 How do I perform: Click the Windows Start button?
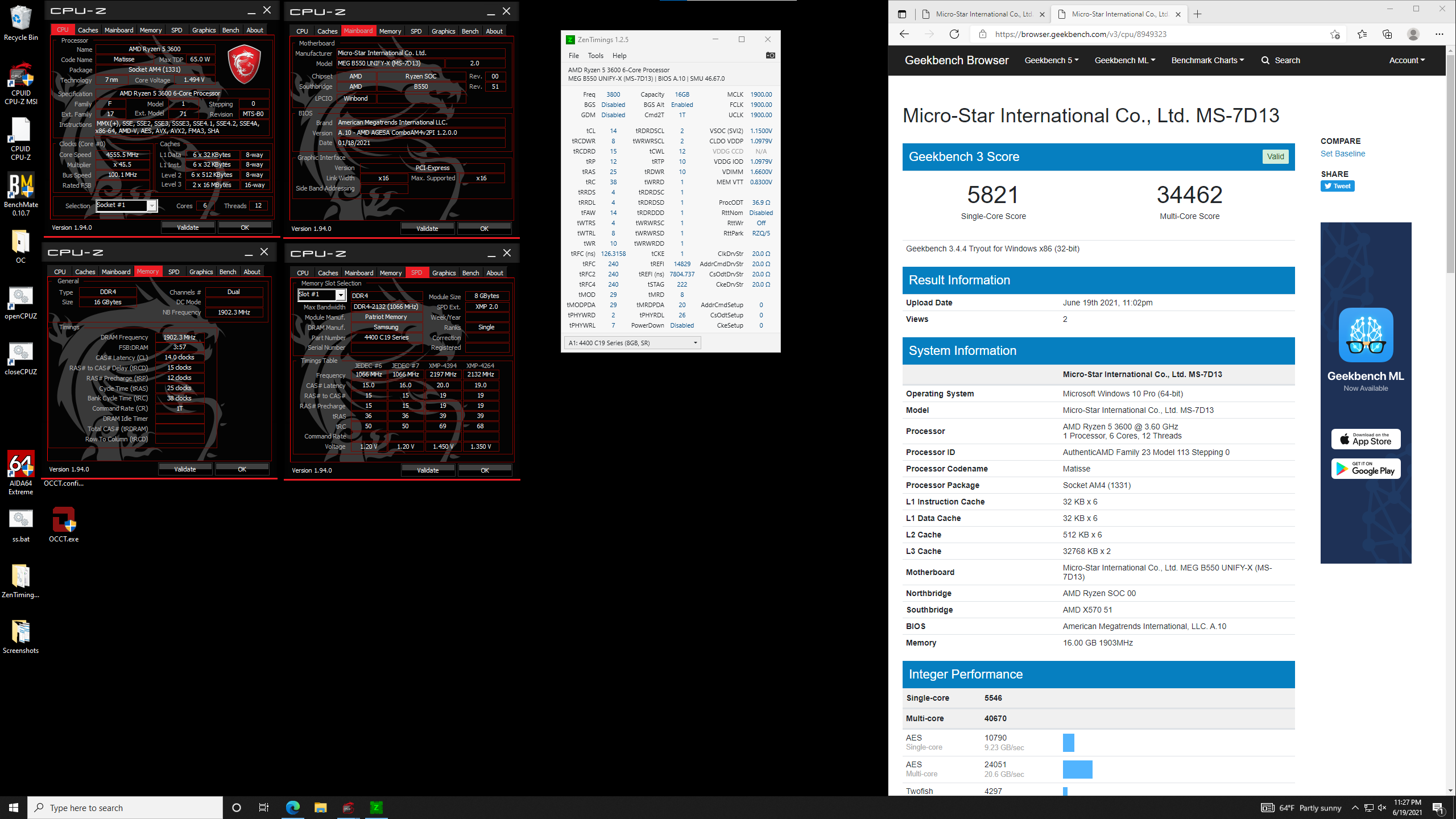[x=14, y=808]
